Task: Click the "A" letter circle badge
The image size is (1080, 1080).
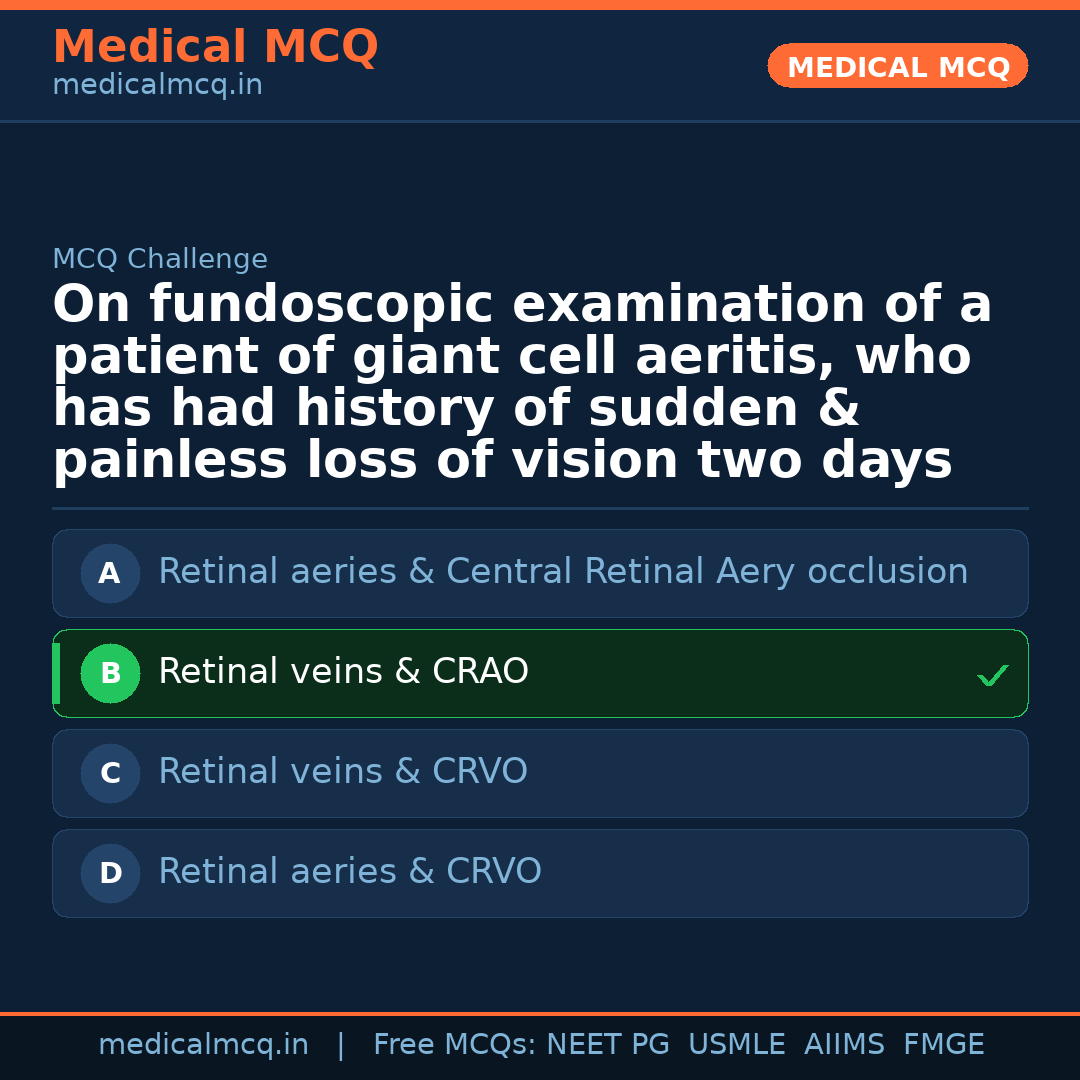Action: coord(110,574)
